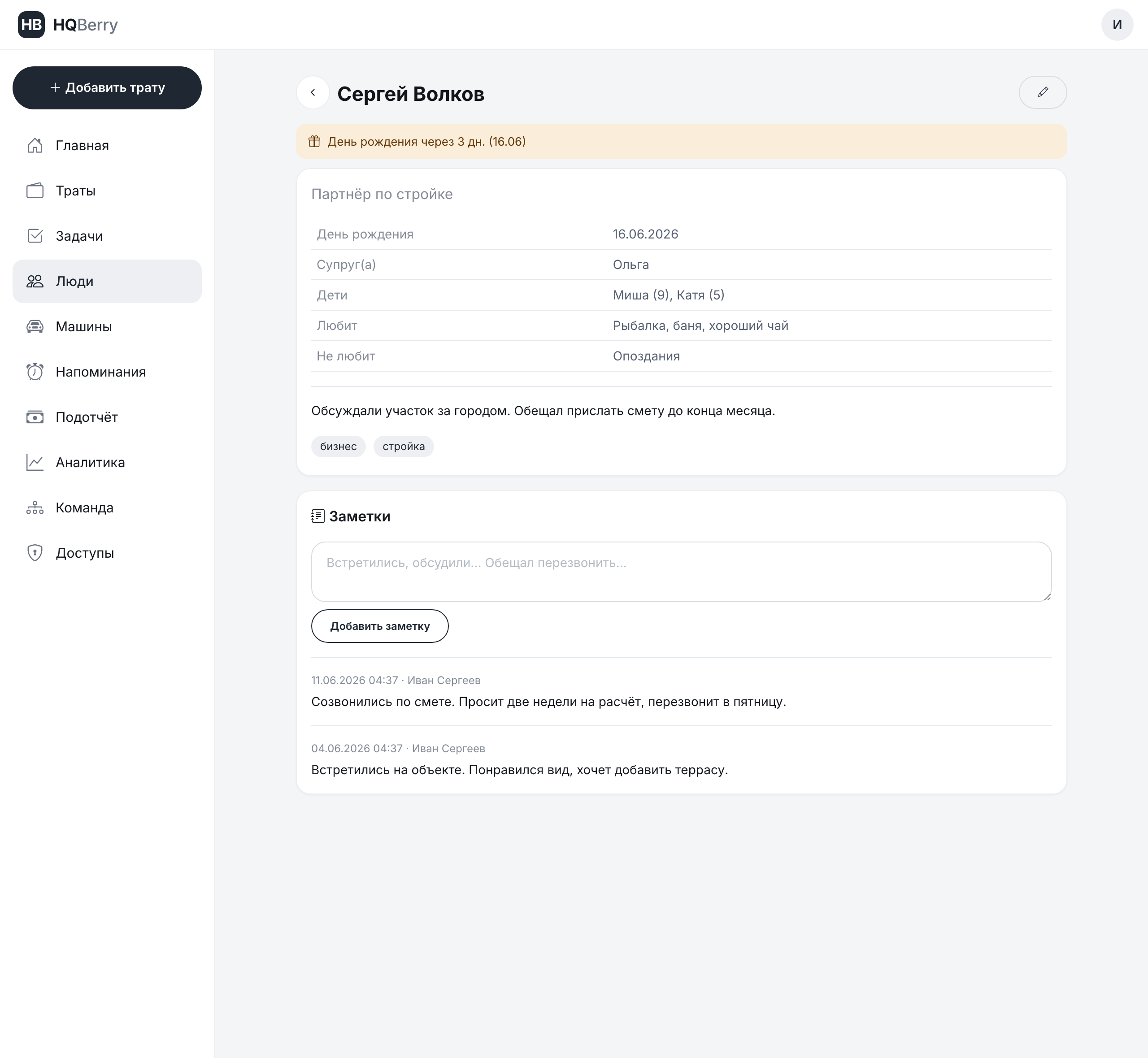1148x1058 pixels.
Task: Click the note text Встретились на объекте
Action: pyautogui.click(x=519, y=770)
